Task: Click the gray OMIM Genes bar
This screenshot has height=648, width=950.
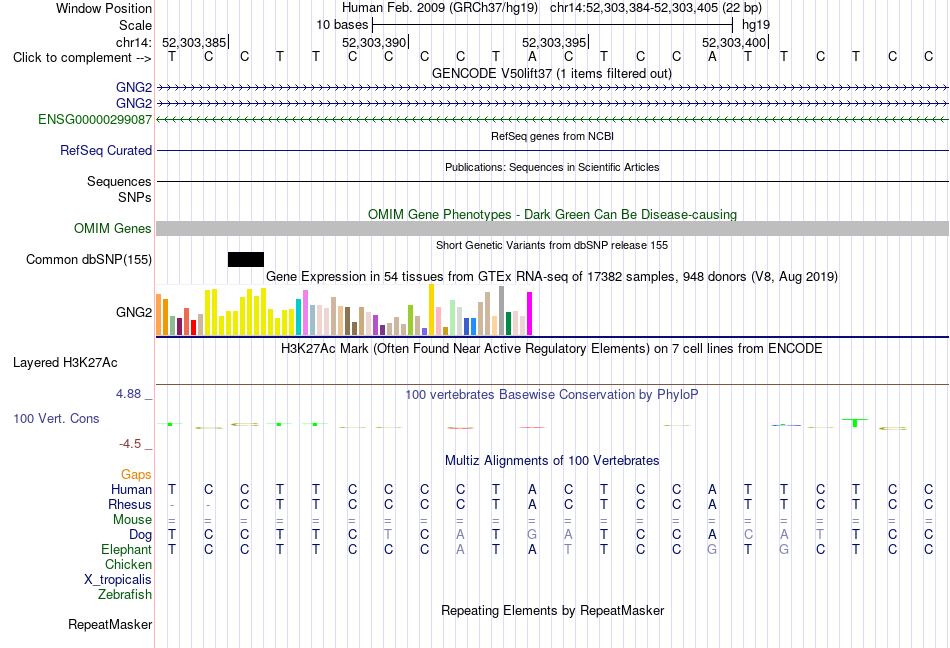Action: point(552,228)
